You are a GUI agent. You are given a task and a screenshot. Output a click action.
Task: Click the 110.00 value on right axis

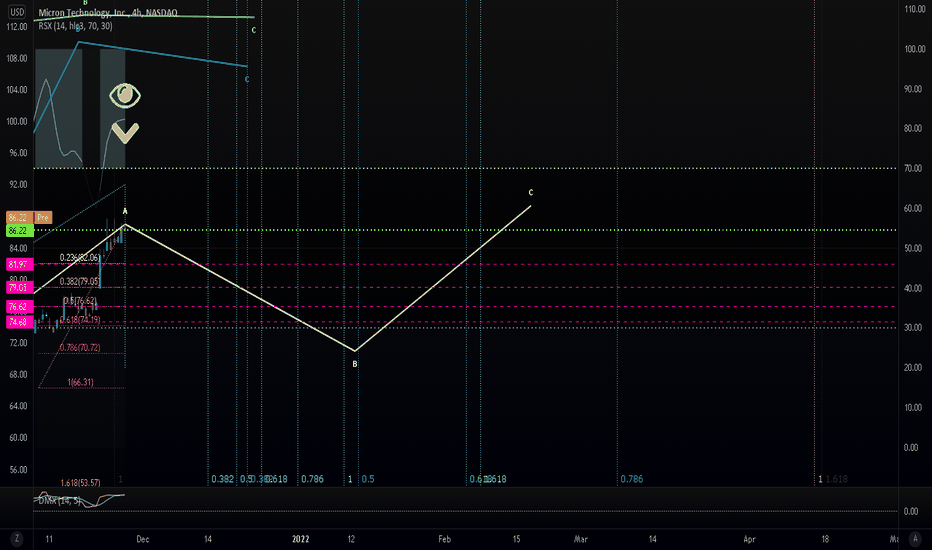(x=915, y=9)
